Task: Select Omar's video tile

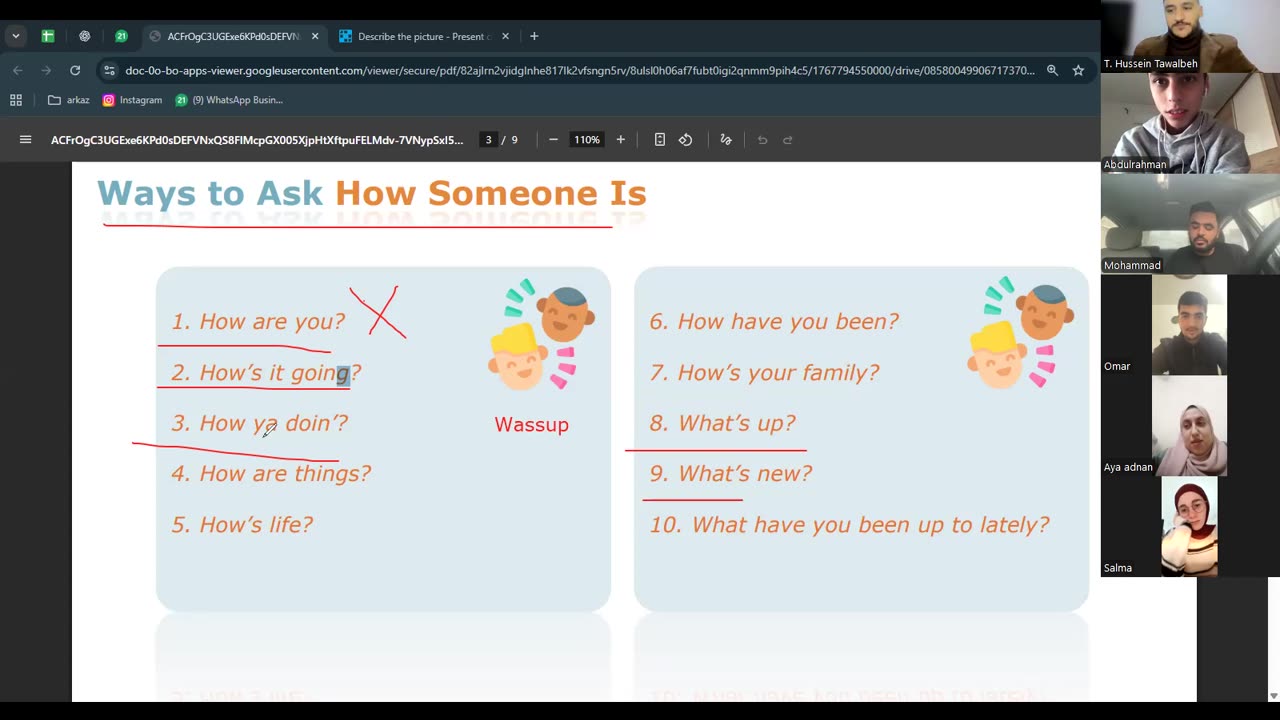Action: [1190, 325]
